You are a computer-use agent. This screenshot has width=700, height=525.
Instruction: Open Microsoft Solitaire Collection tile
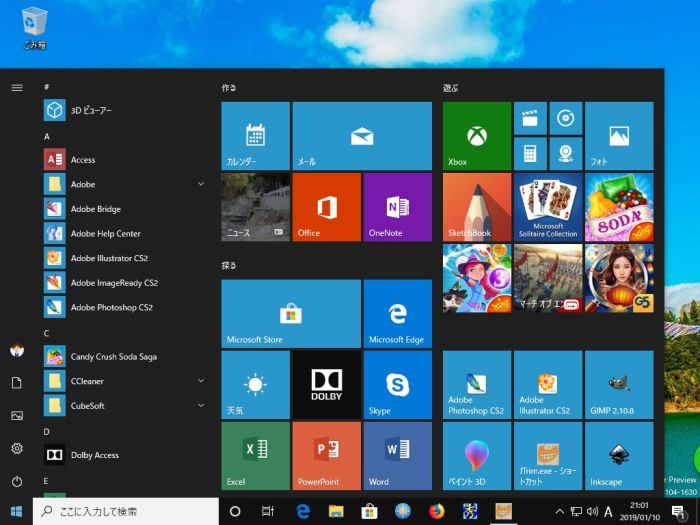(547, 206)
